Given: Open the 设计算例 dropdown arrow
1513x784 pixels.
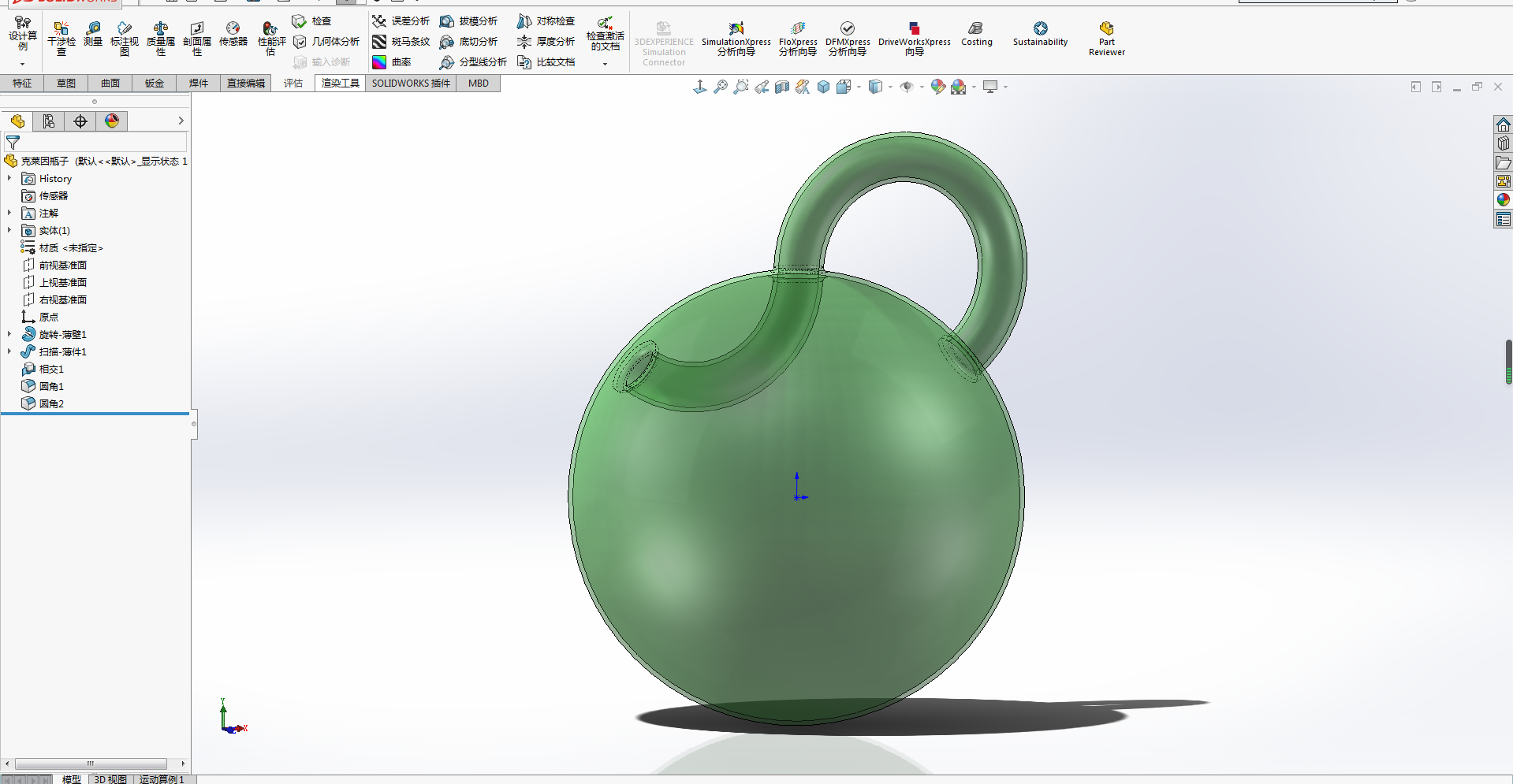Looking at the screenshot, I should (x=23, y=64).
